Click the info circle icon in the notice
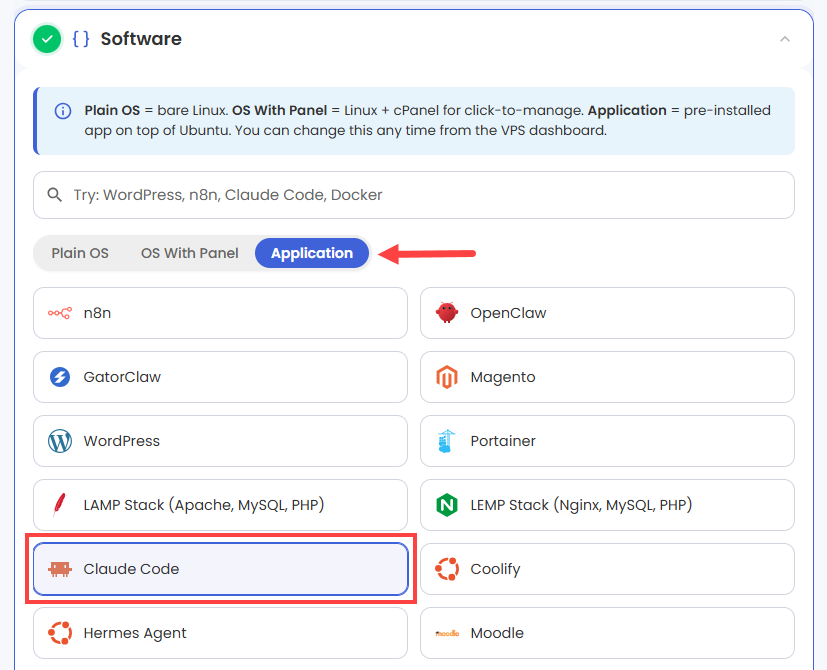The image size is (827, 670). [63, 111]
